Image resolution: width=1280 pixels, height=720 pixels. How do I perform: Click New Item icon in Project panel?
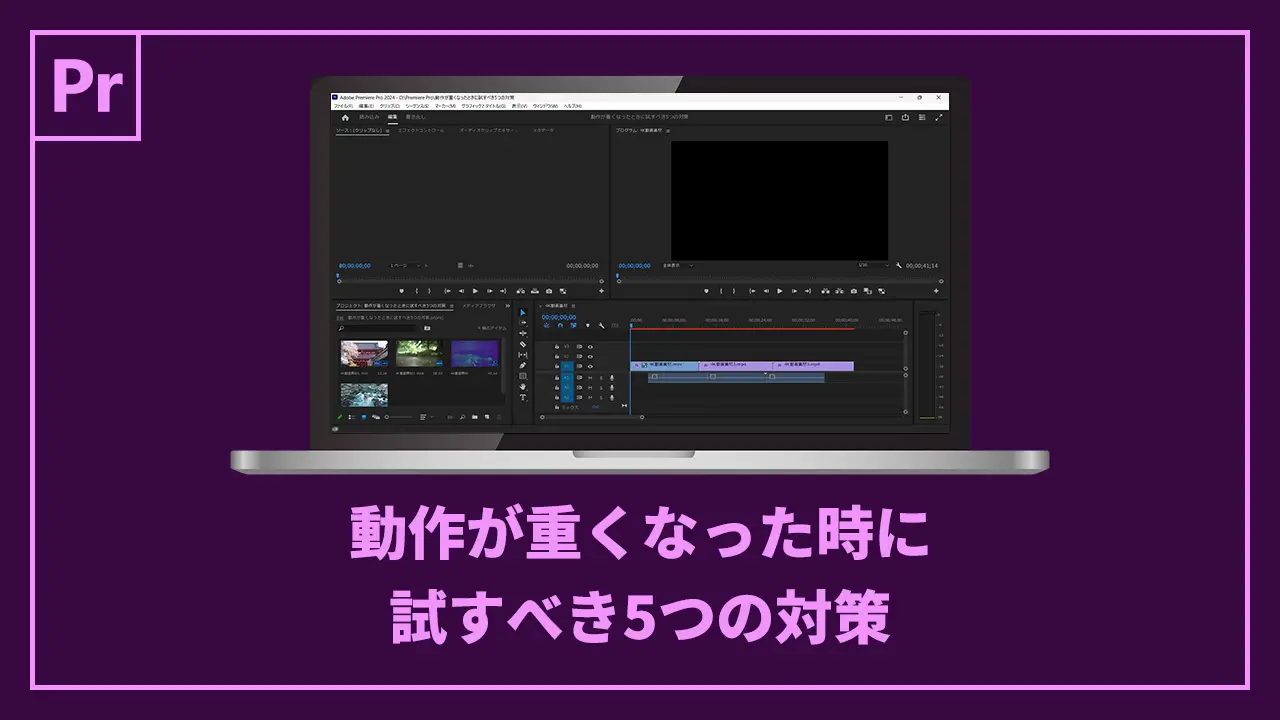tap(487, 417)
